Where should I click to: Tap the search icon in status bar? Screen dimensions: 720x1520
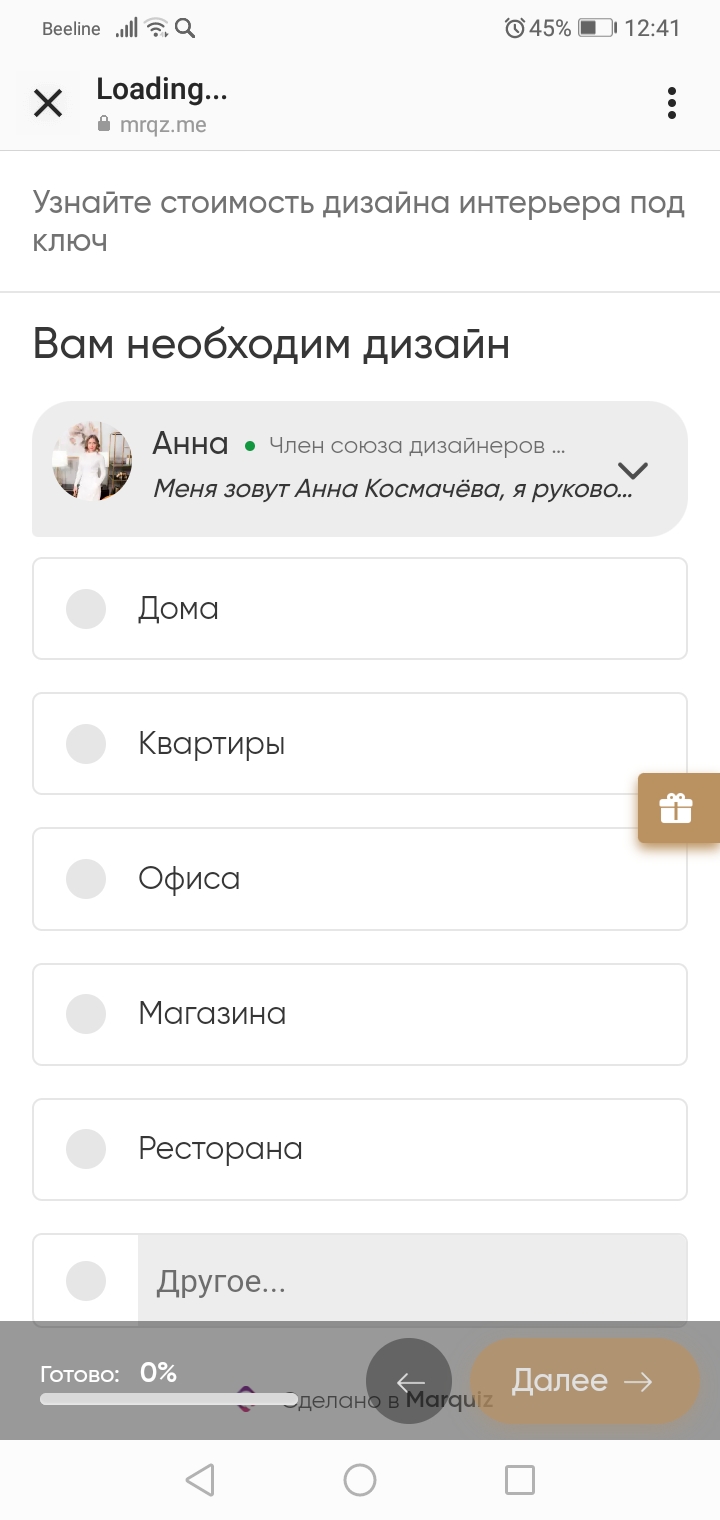(x=185, y=28)
